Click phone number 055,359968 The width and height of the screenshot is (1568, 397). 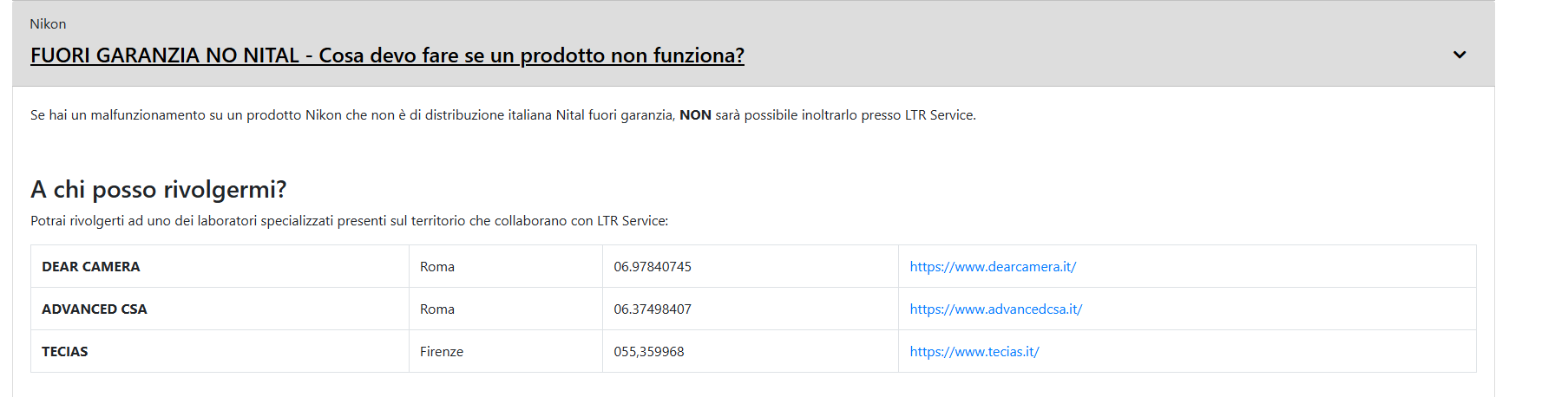click(649, 352)
